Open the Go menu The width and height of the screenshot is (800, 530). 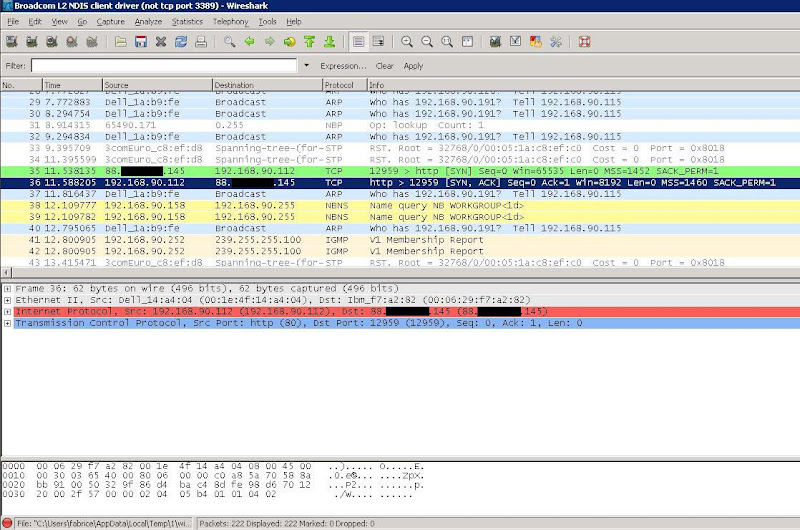(x=82, y=21)
